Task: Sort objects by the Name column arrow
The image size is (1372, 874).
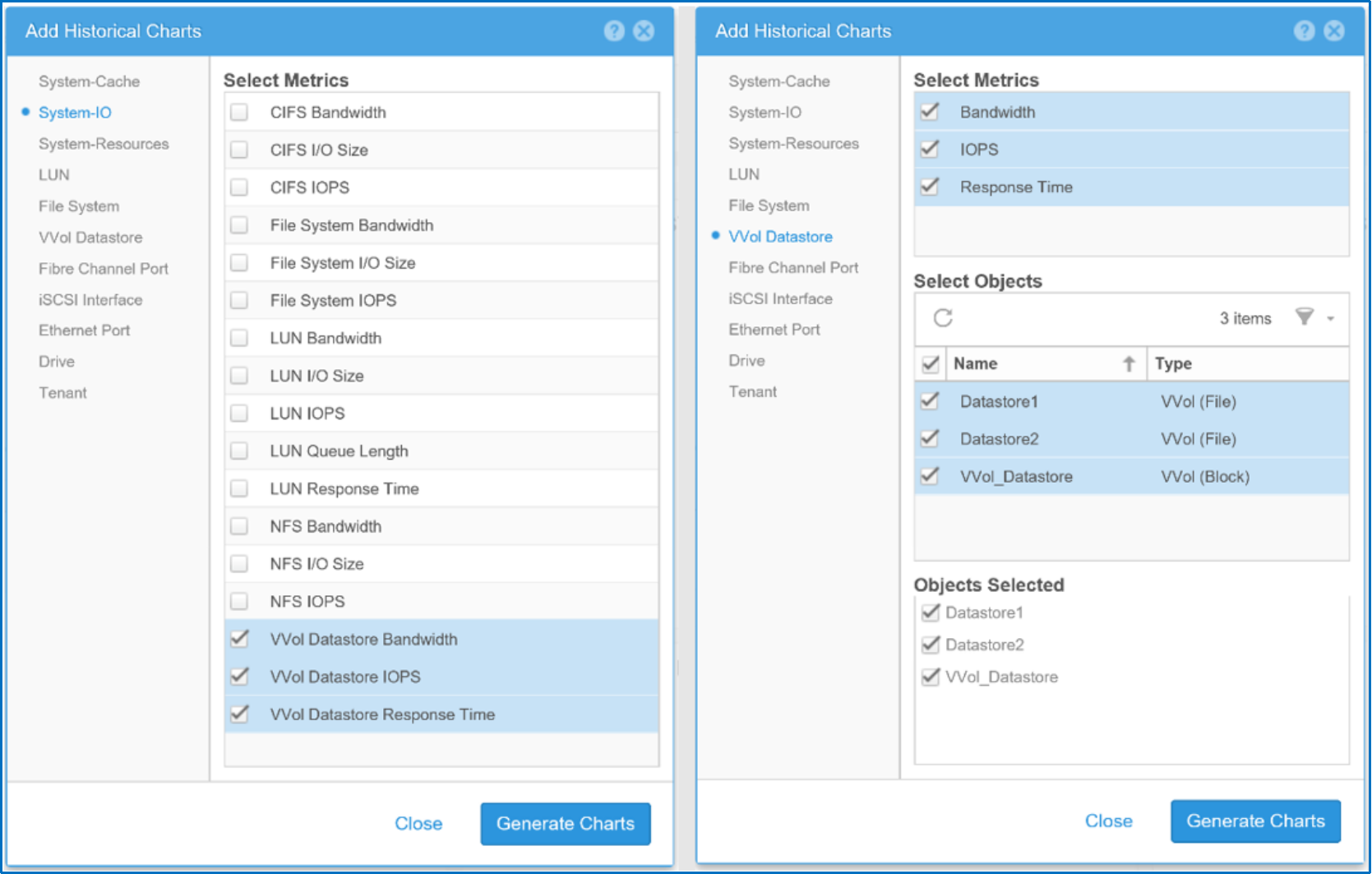Action: click(1129, 363)
